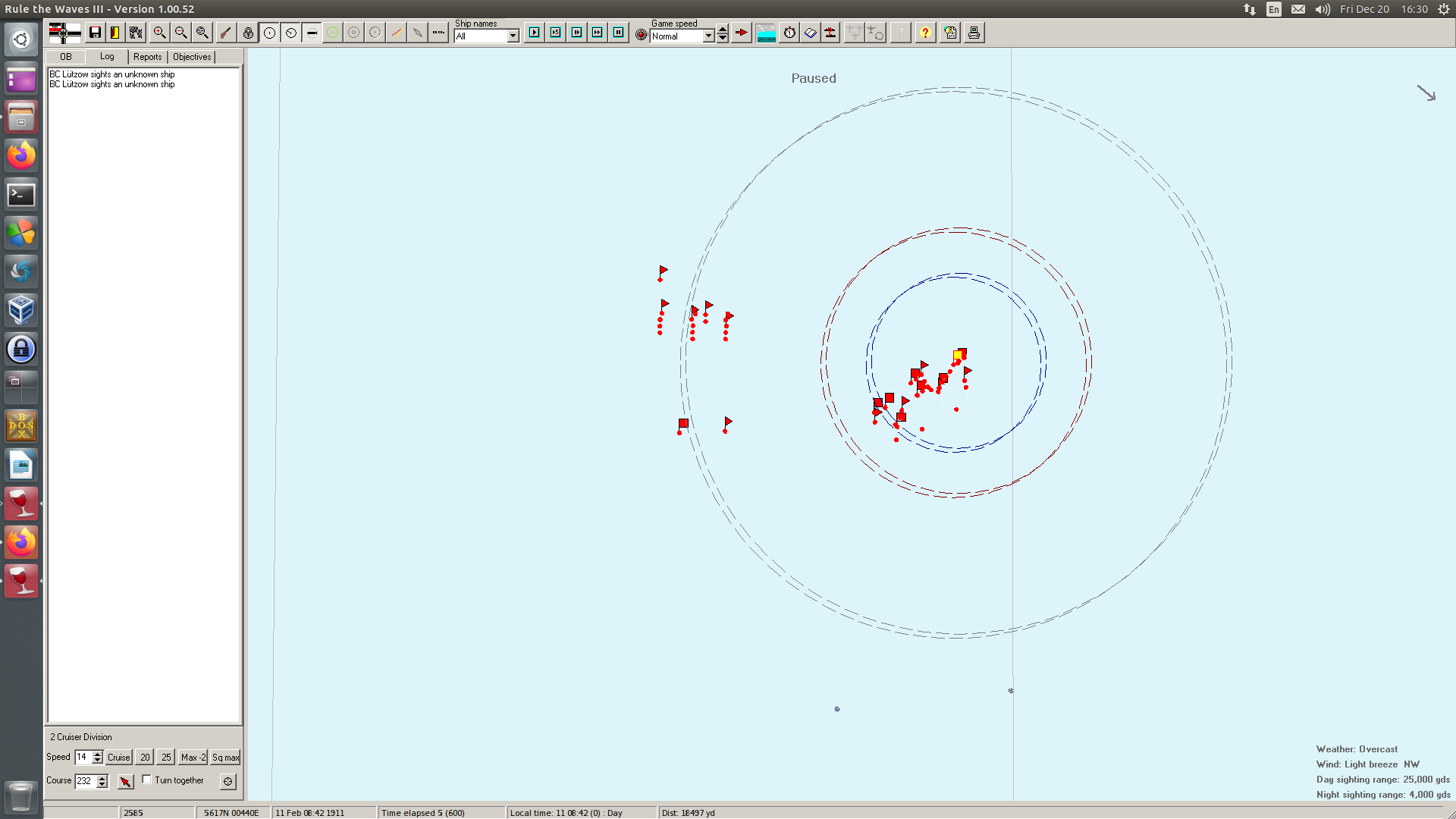Click the red target bullseye icon
Image resolution: width=1456 pixels, height=819 pixels.
pyautogui.click(x=641, y=34)
